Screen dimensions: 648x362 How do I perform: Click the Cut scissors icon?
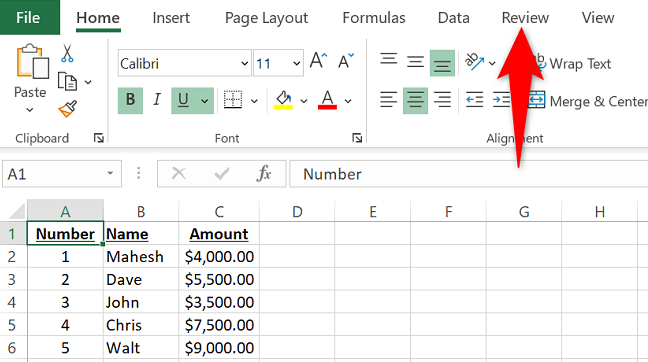click(x=67, y=53)
